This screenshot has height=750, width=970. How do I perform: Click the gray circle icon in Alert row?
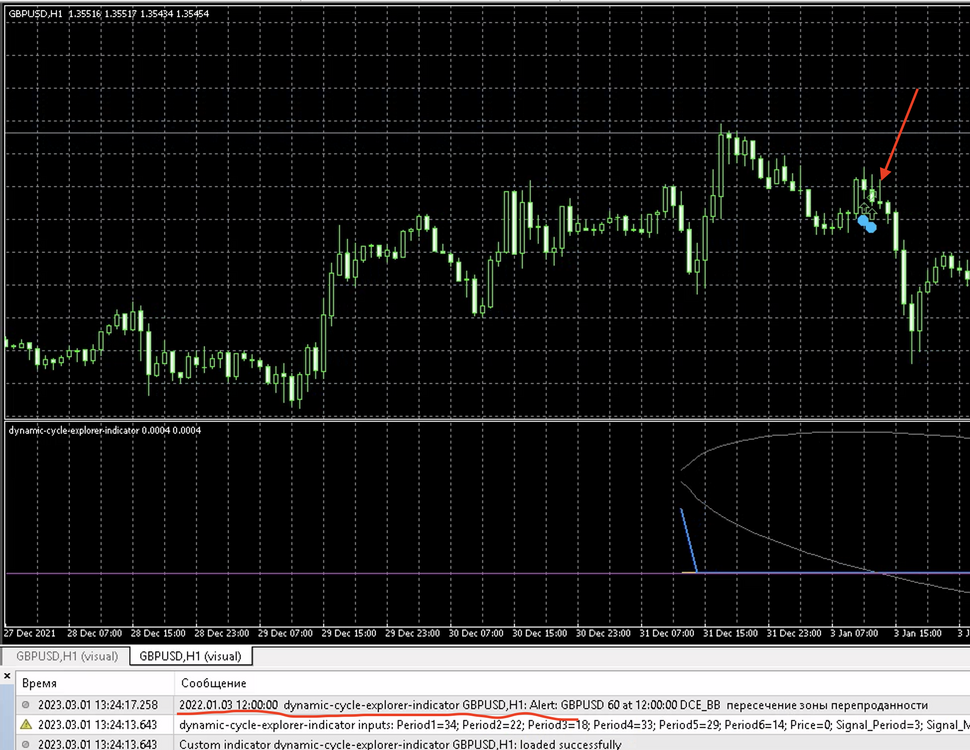click(25, 704)
